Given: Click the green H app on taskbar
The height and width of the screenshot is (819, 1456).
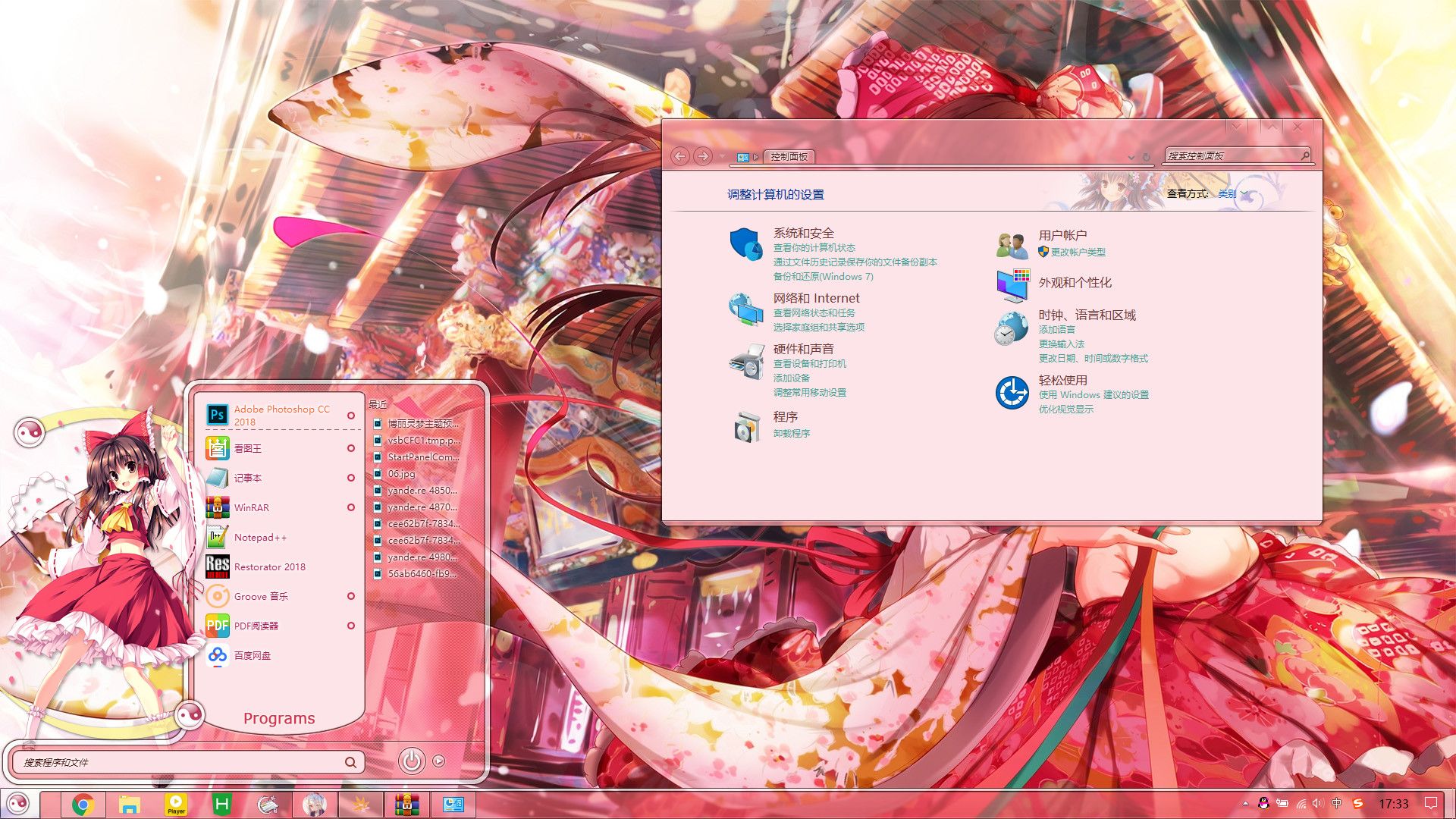Looking at the screenshot, I should pos(222,804).
